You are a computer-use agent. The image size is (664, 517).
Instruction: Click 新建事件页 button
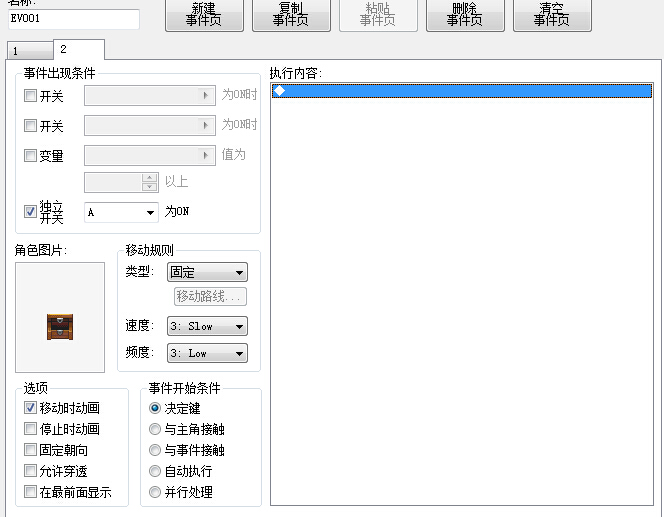pos(205,15)
